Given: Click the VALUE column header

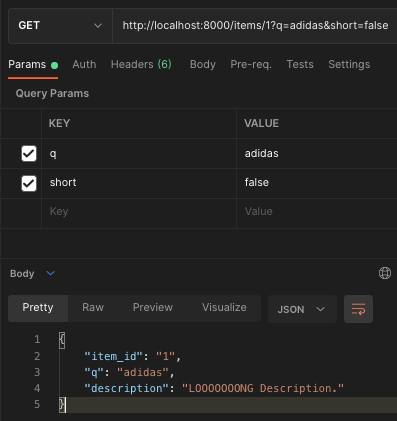Looking at the screenshot, I should coord(261,123).
